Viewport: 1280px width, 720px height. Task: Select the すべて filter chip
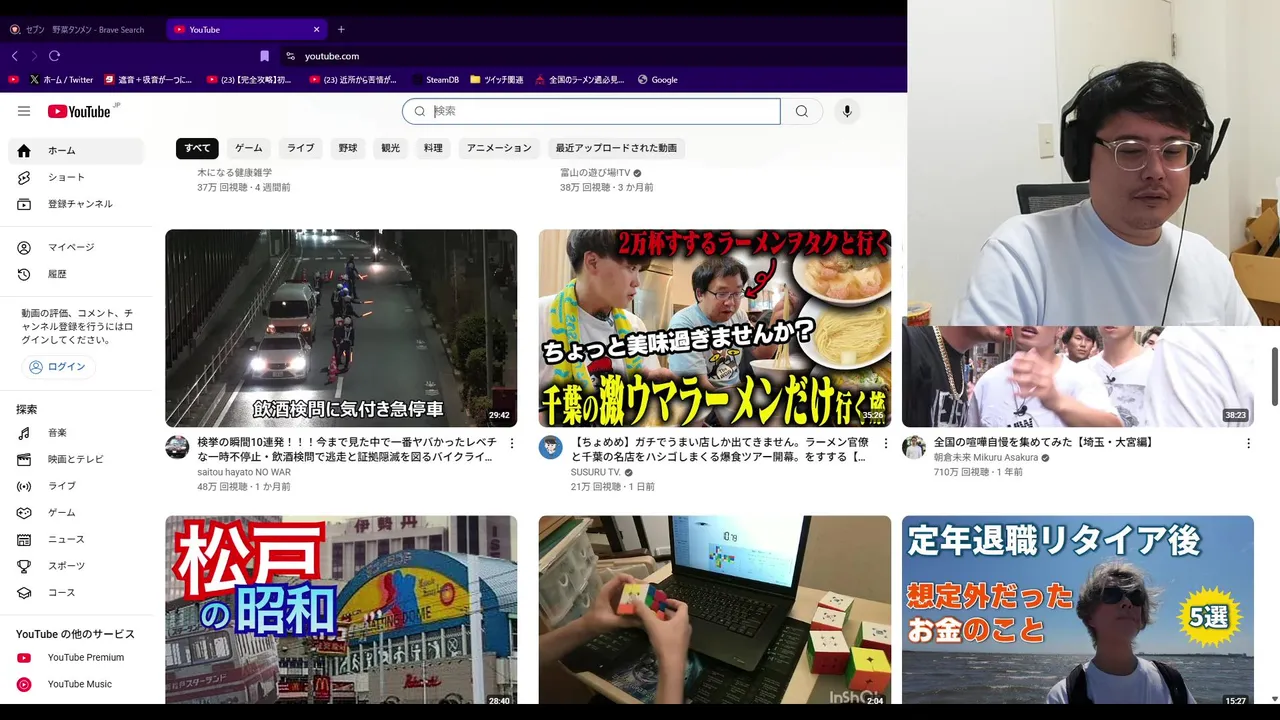point(197,148)
